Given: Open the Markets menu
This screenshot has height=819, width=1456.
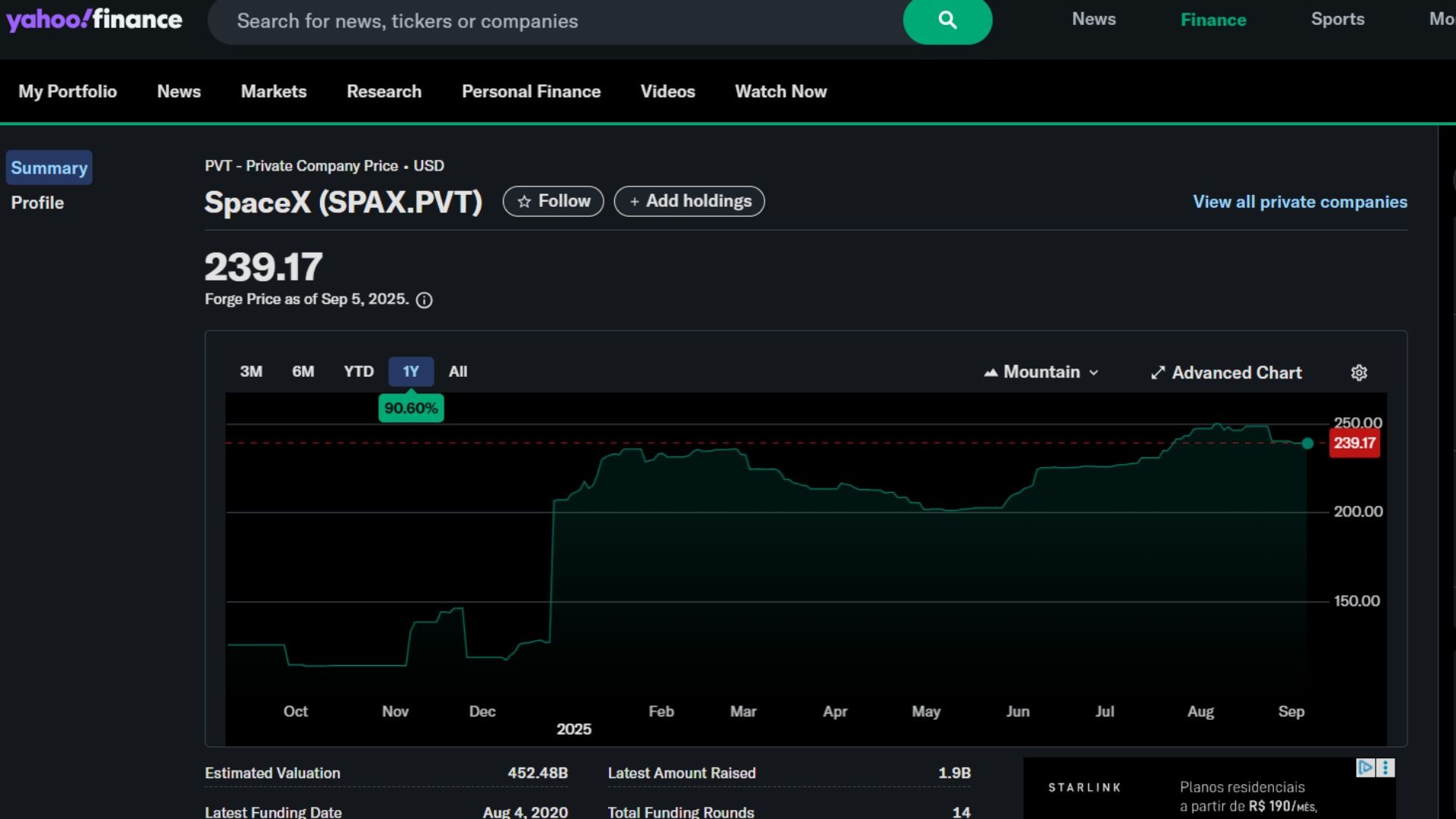Looking at the screenshot, I should (274, 91).
